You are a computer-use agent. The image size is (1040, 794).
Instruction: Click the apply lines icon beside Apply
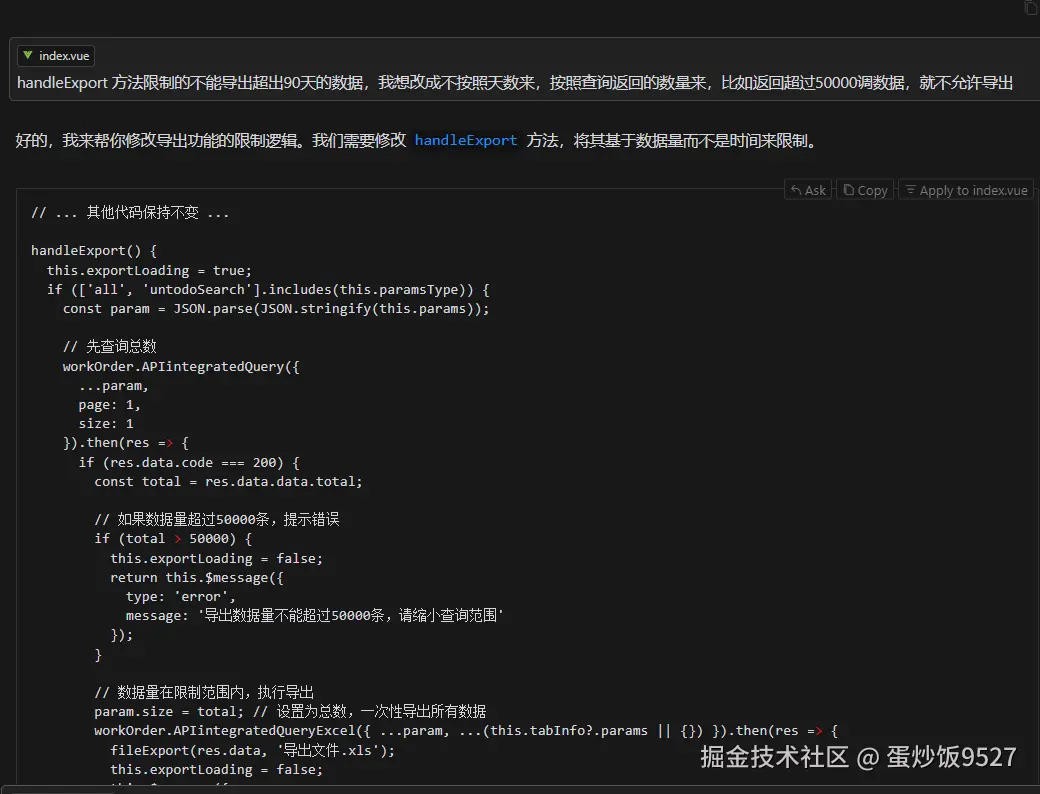click(911, 190)
